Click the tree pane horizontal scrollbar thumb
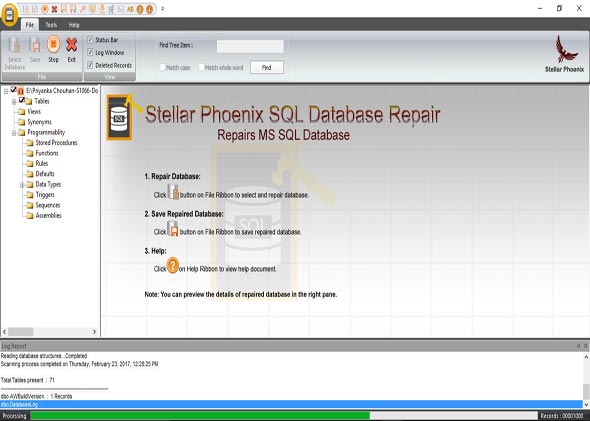The width and height of the screenshot is (590, 421). [x=21, y=332]
